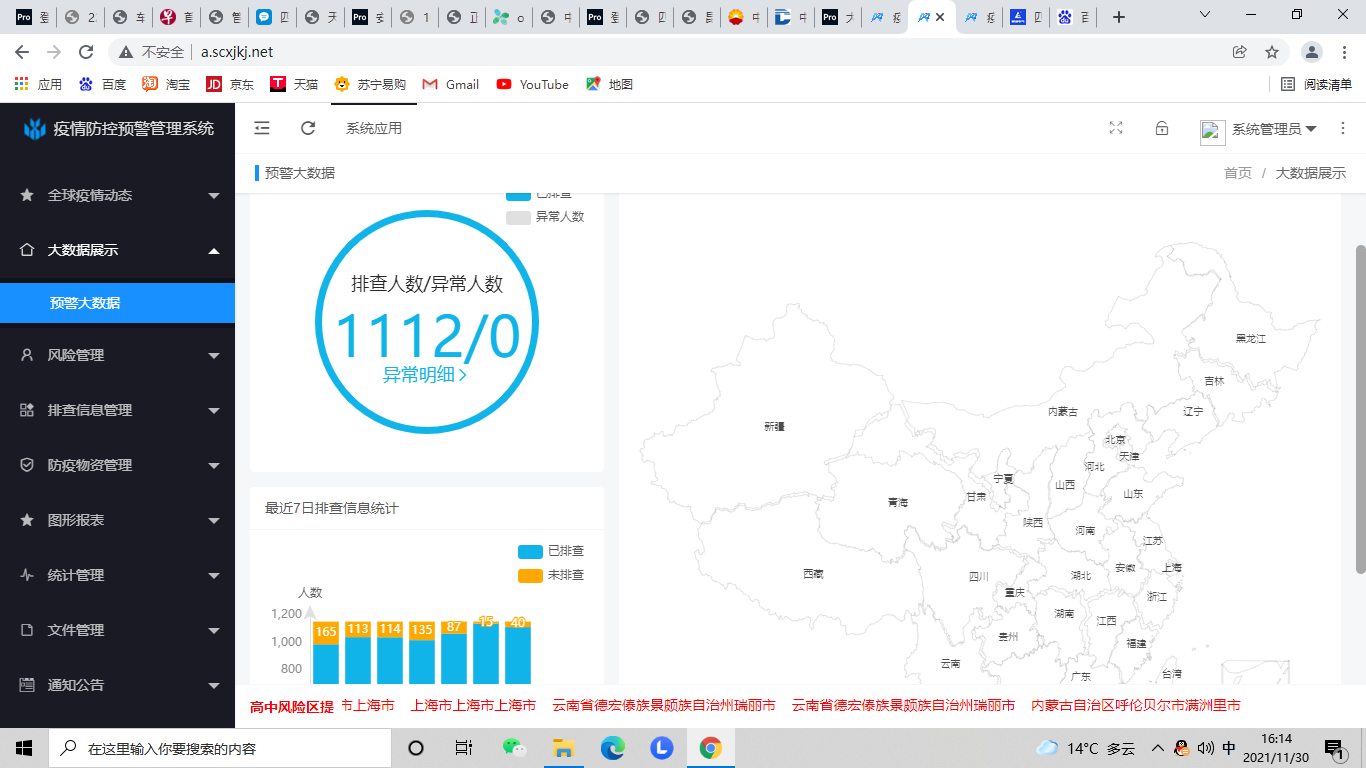Collapse the sidebar with the menu-fold icon
1366x768 pixels.
point(262,128)
